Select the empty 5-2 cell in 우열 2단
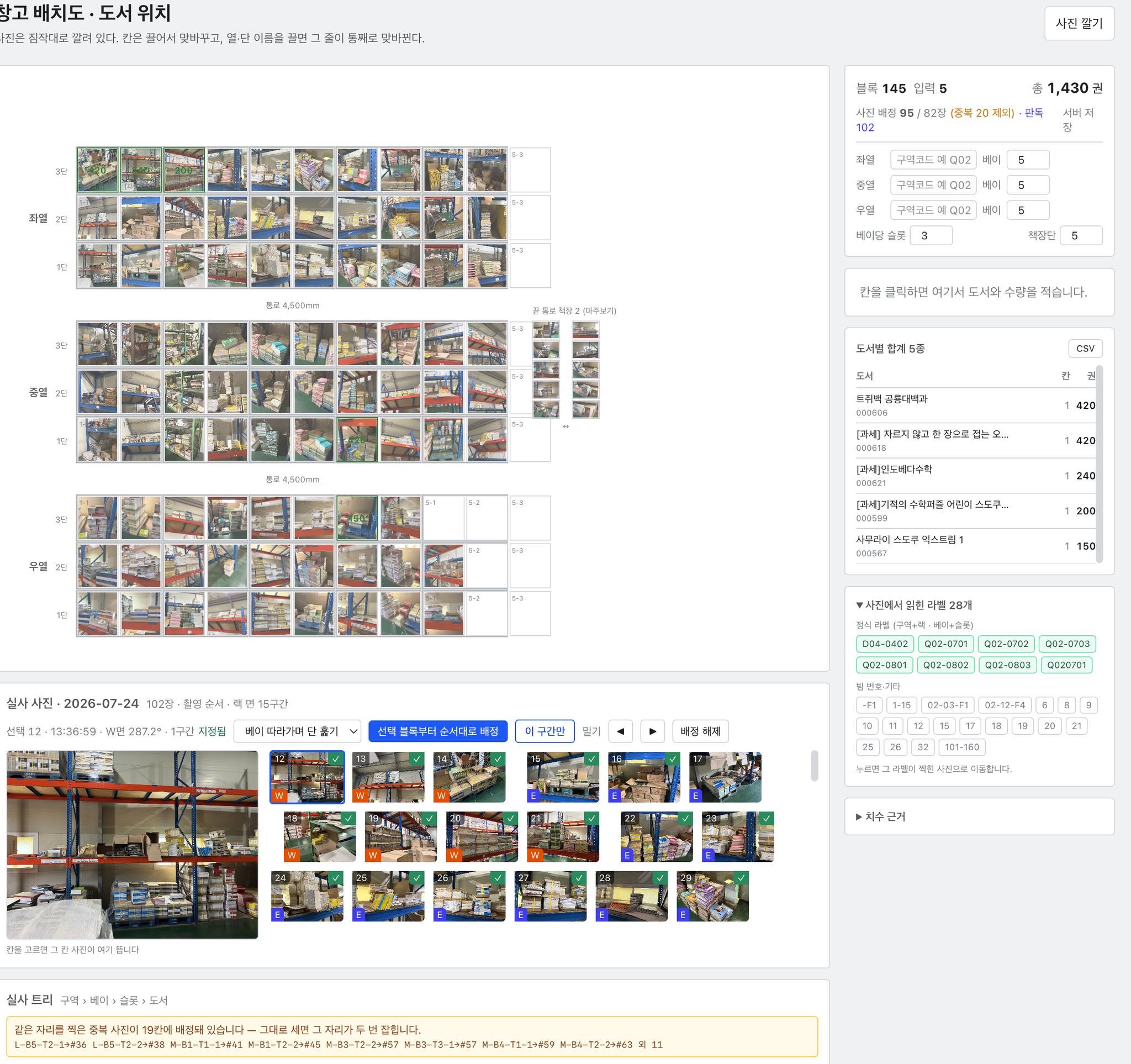The width and height of the screenshot is (1131, 1064). (x=487, y=566)
